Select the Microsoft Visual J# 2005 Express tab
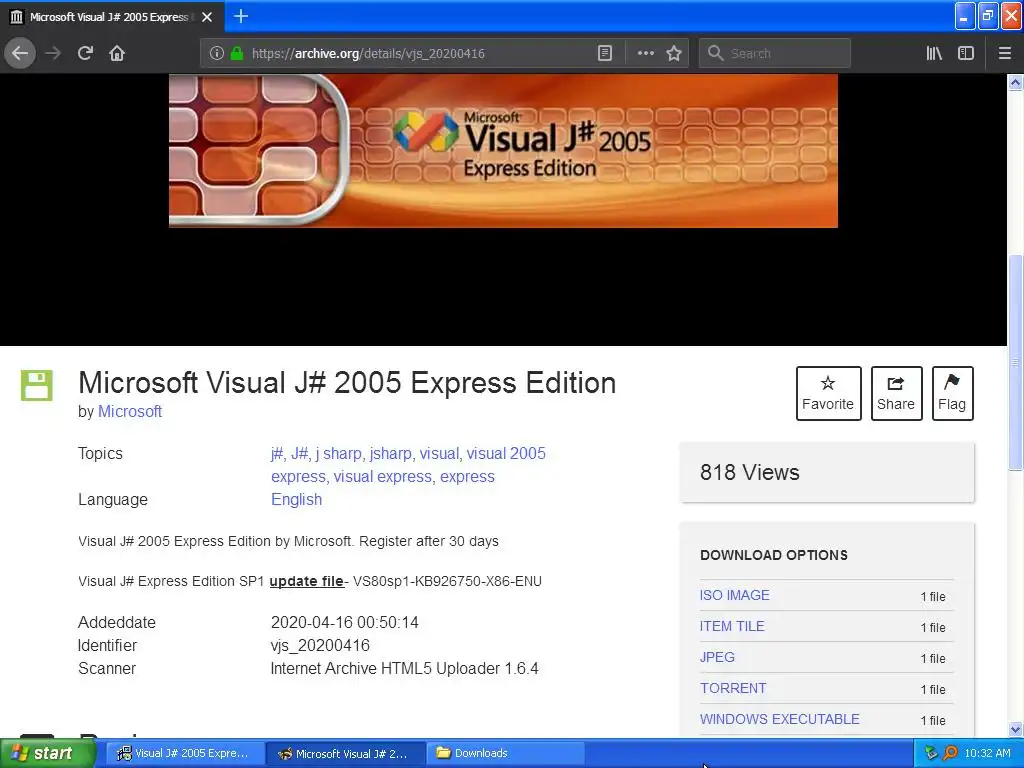This screenshot has height=768, width=1024. pyautogui.click(x=111, y=17)
